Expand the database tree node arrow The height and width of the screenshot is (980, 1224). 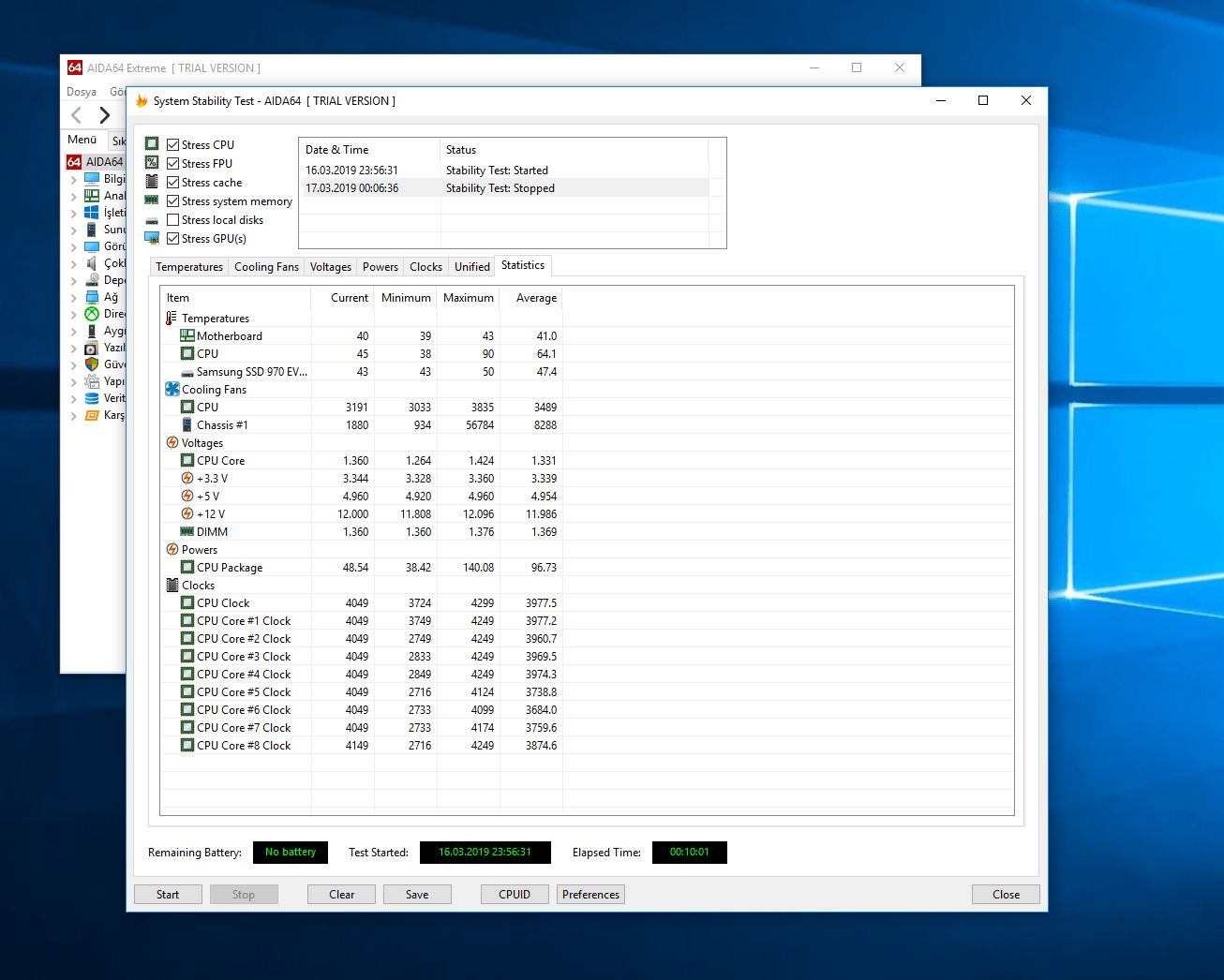74,399
